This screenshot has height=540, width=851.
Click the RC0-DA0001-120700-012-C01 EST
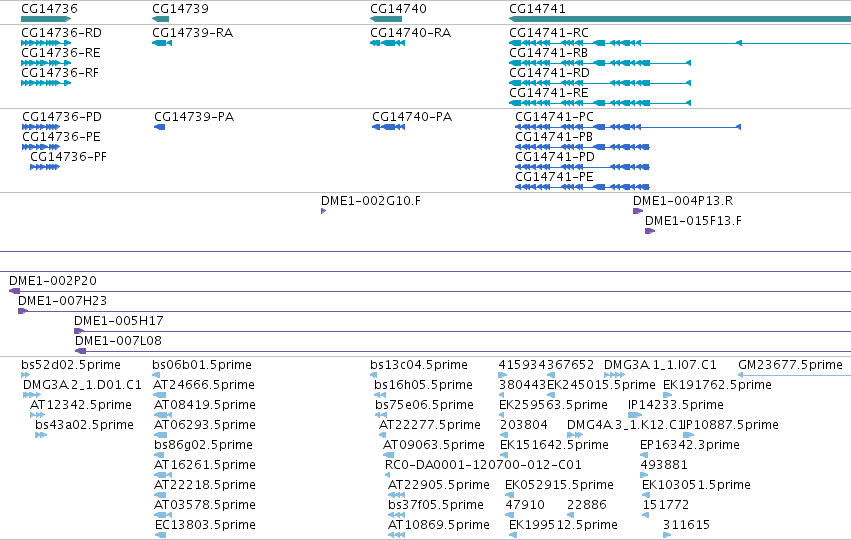(x=483, y=465)
